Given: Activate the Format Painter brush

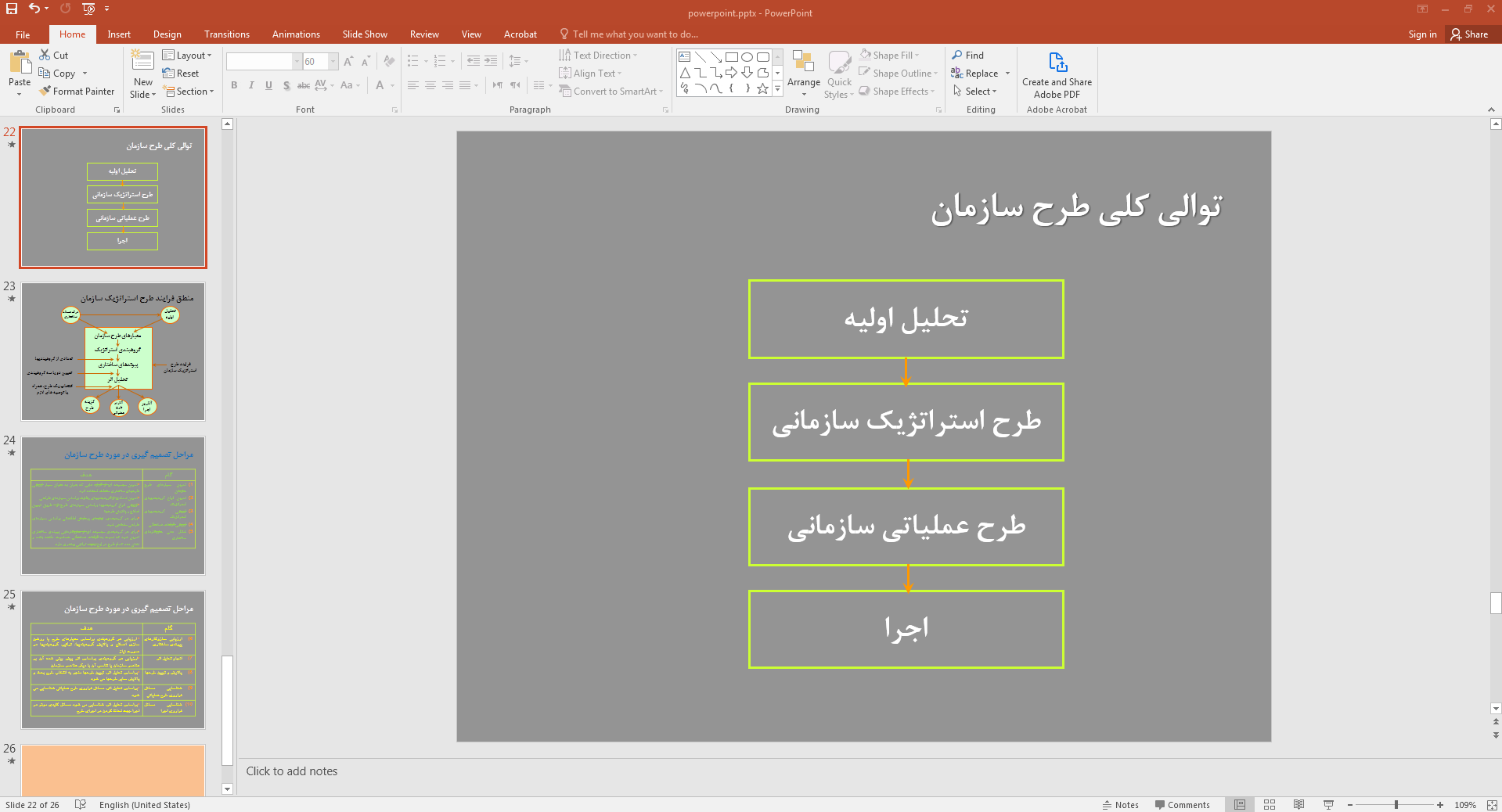Looking at the screenshot, I should [x=77, y=91].
